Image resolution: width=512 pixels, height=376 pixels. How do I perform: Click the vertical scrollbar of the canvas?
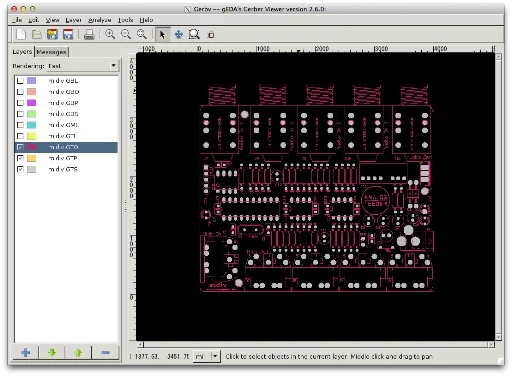tap(499, 197)
